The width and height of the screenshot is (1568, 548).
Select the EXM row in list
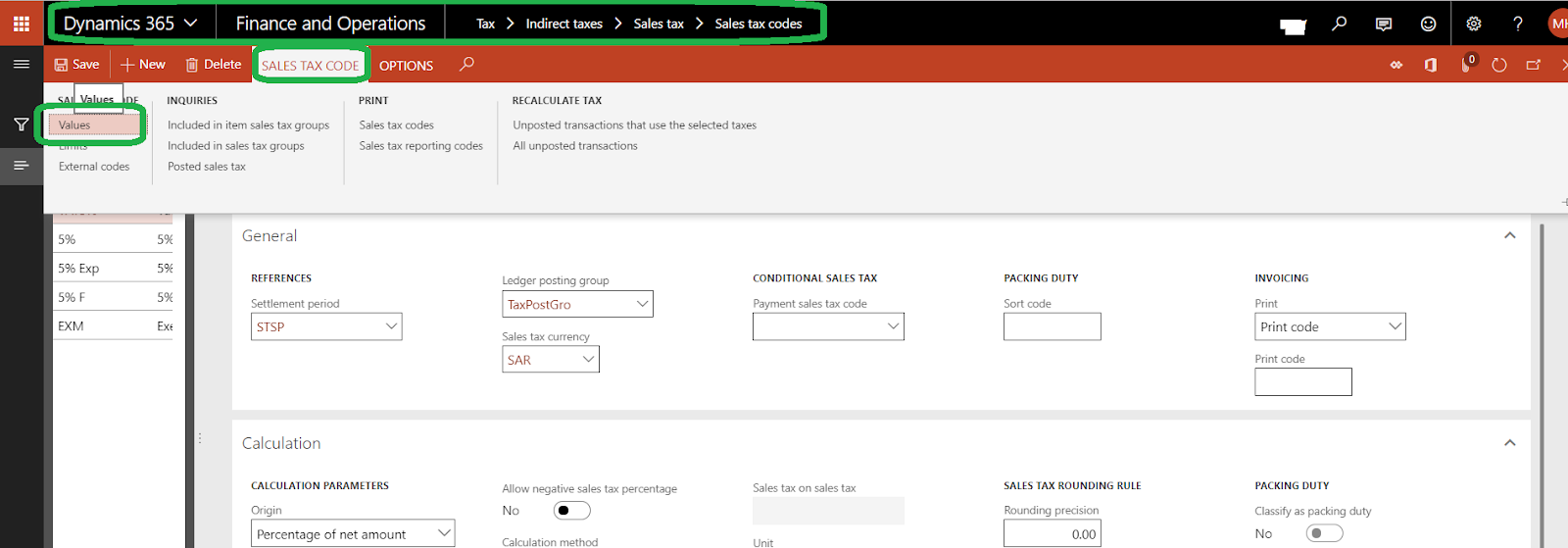(x=114, y=325)
